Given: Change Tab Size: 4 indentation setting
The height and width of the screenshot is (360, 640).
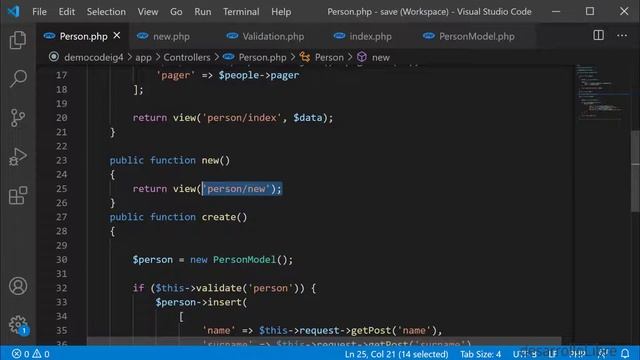Looking at the screenshot, I should coord(480,354).
